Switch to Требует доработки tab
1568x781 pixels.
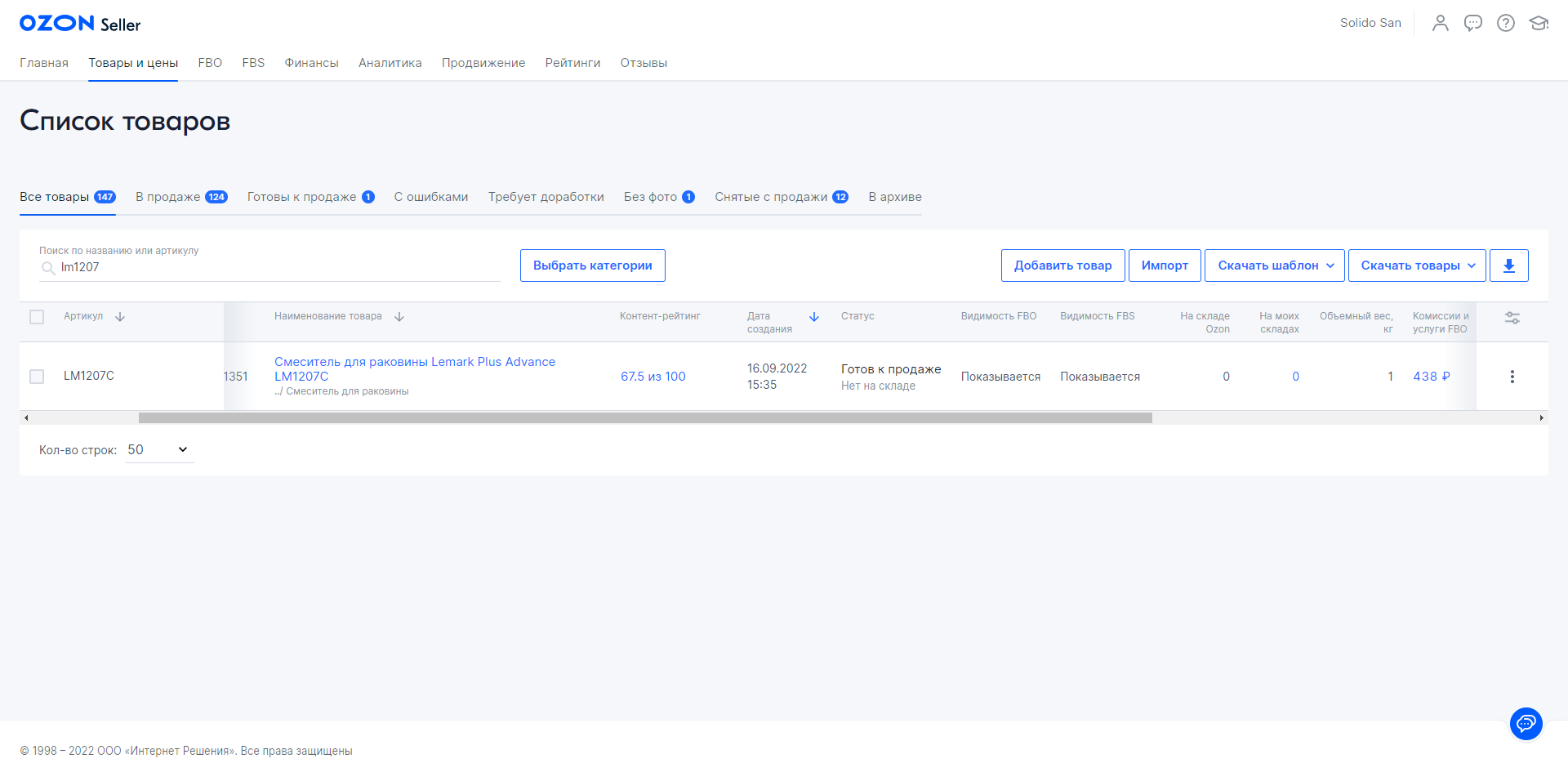click(x=546, y=197)
